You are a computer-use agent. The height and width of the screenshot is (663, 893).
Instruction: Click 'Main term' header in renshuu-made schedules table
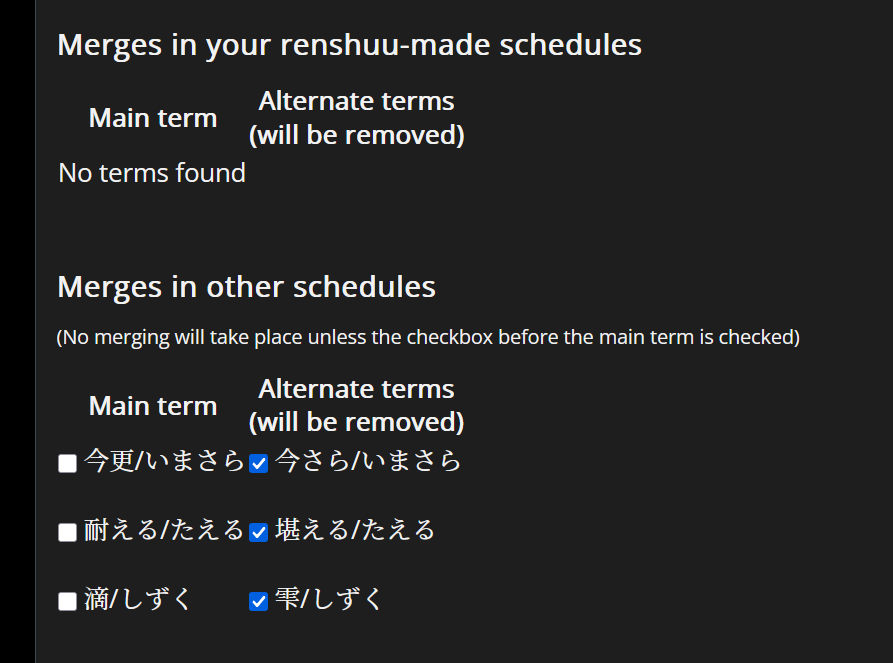(153, 118)
